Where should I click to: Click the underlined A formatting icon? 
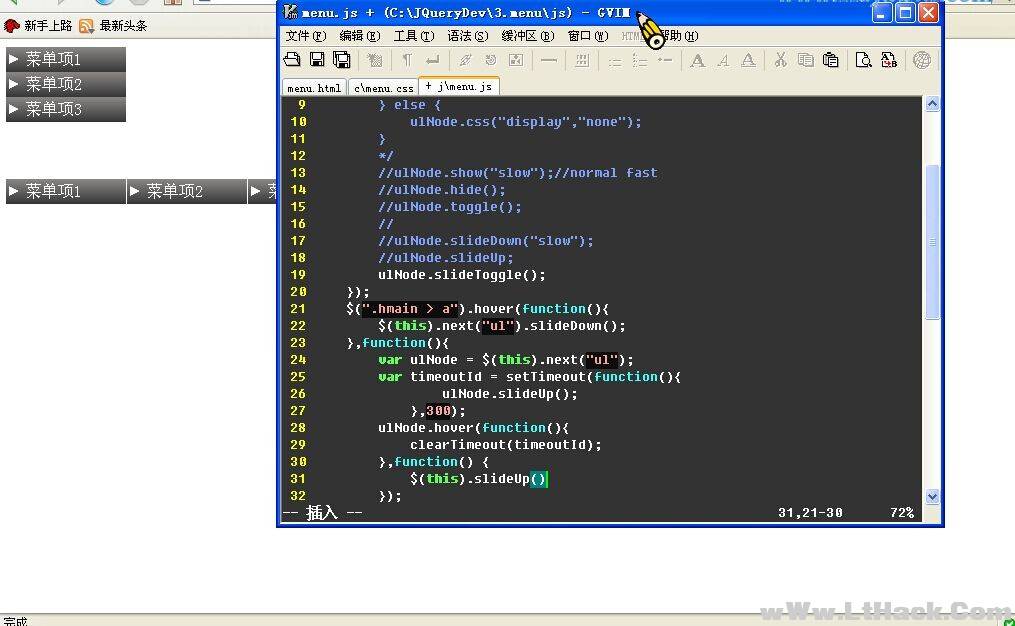[747, 61]
